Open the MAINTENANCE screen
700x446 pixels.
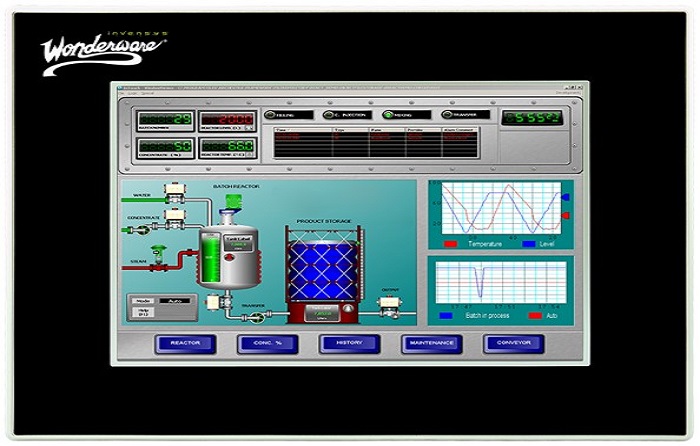tap(432, 344)
